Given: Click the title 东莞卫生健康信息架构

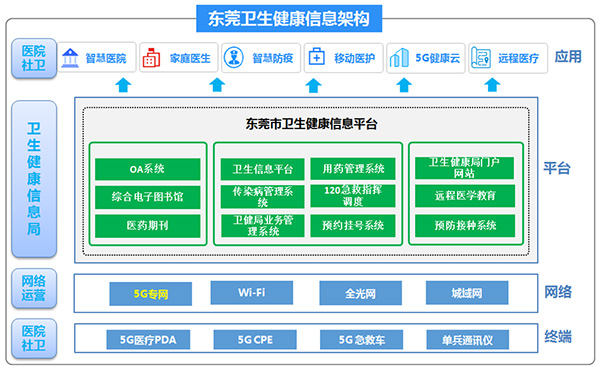Looking at the screenshot, I should click(289, 18).
